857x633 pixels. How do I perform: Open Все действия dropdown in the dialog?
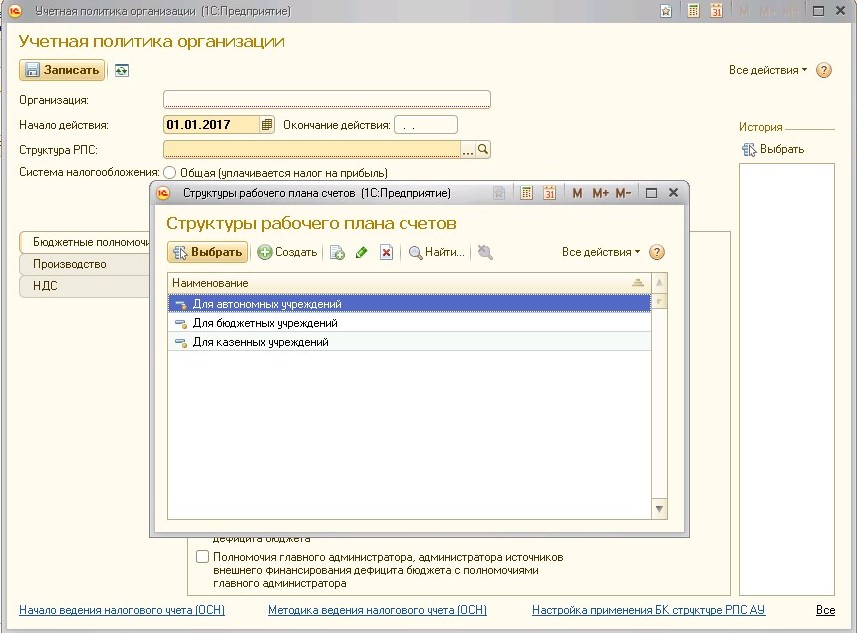pyautogui.click(x=601, y=252)
